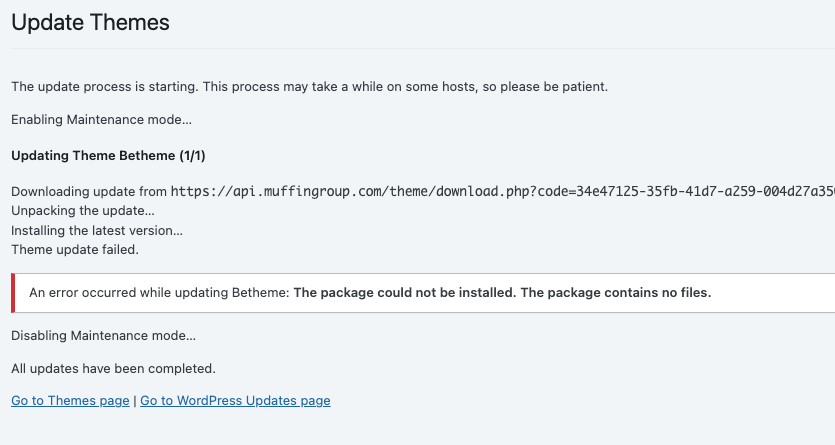Click the 'Enabling Maintenance mode…' line
The height and width of the screenshot is (445, 835).
101,120
